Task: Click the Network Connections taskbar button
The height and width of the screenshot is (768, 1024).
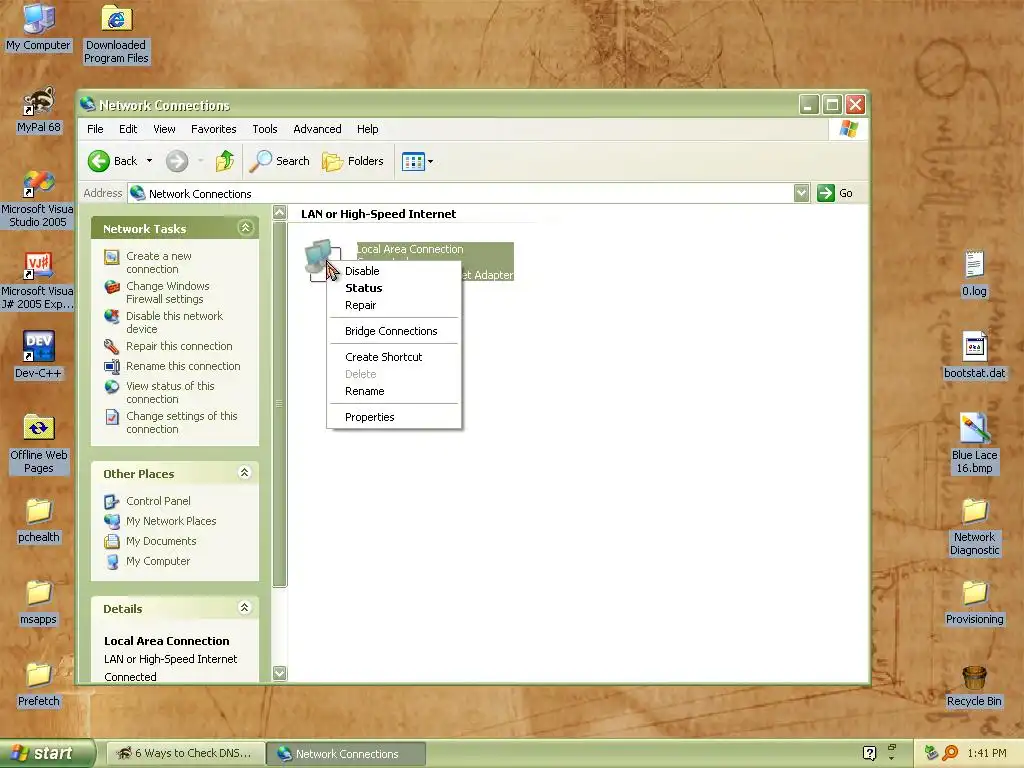Action: pos(347,754)
